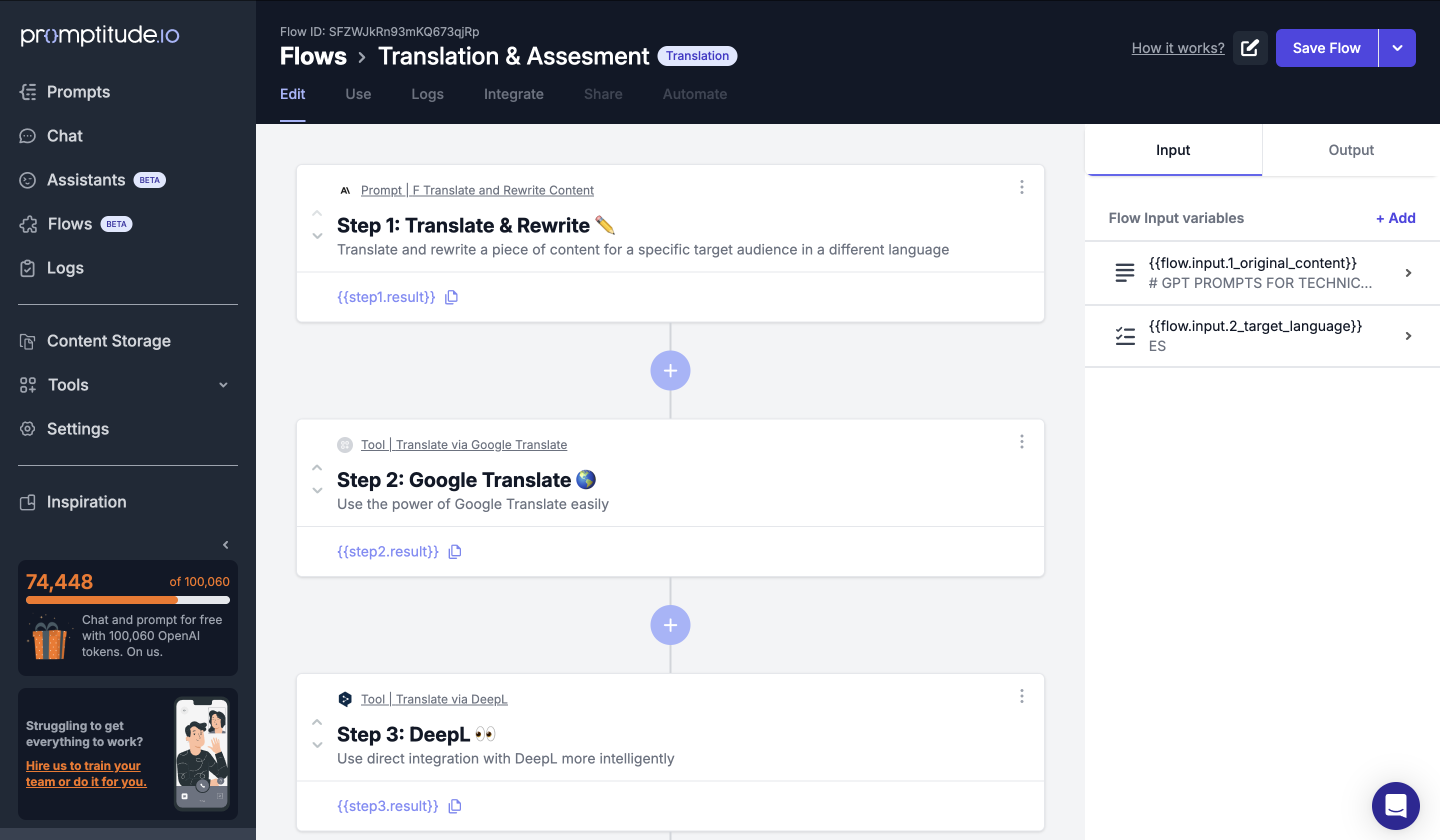The image size is (1440, 840).
Task: Switch to the Edit tab
Action: click(x=292, y=94)
